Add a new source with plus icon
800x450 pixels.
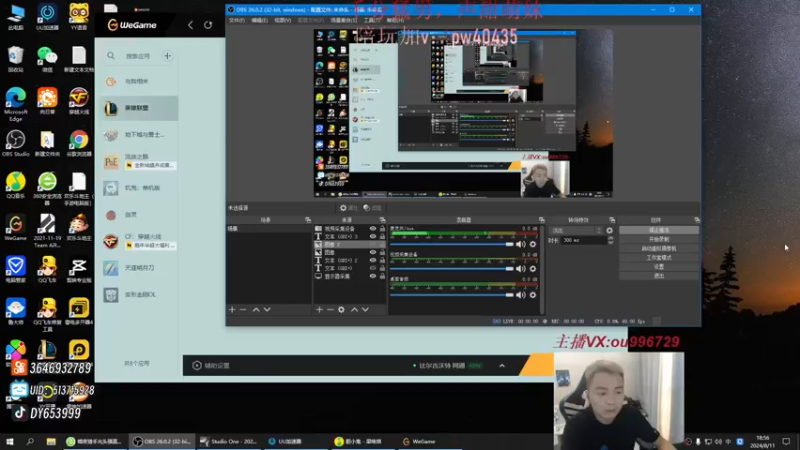(319, 309)
